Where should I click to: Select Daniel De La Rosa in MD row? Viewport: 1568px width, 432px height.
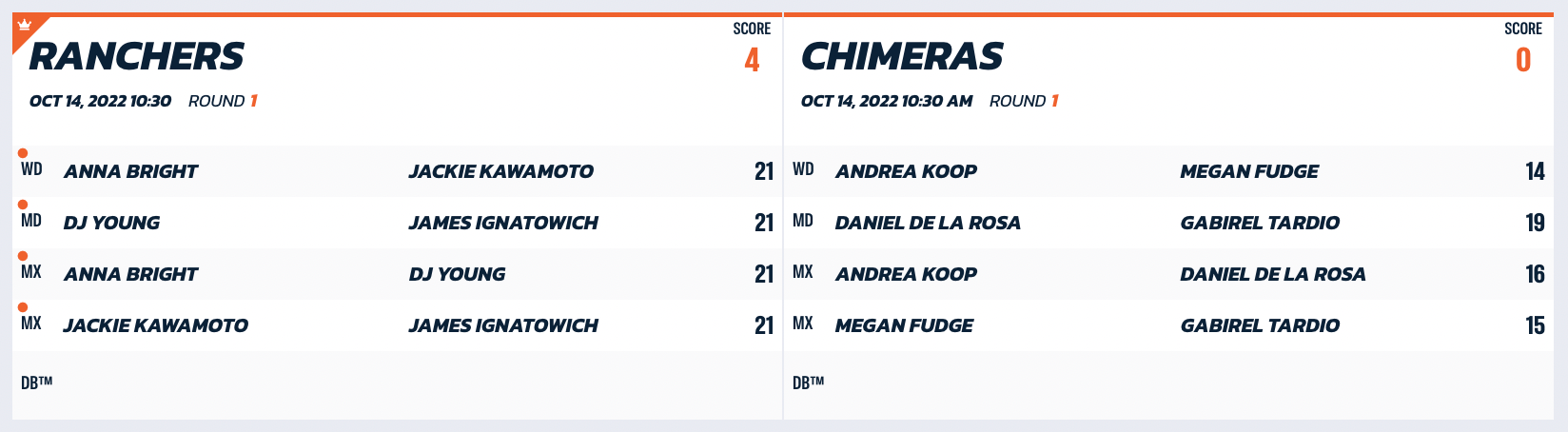pos(928,223)
